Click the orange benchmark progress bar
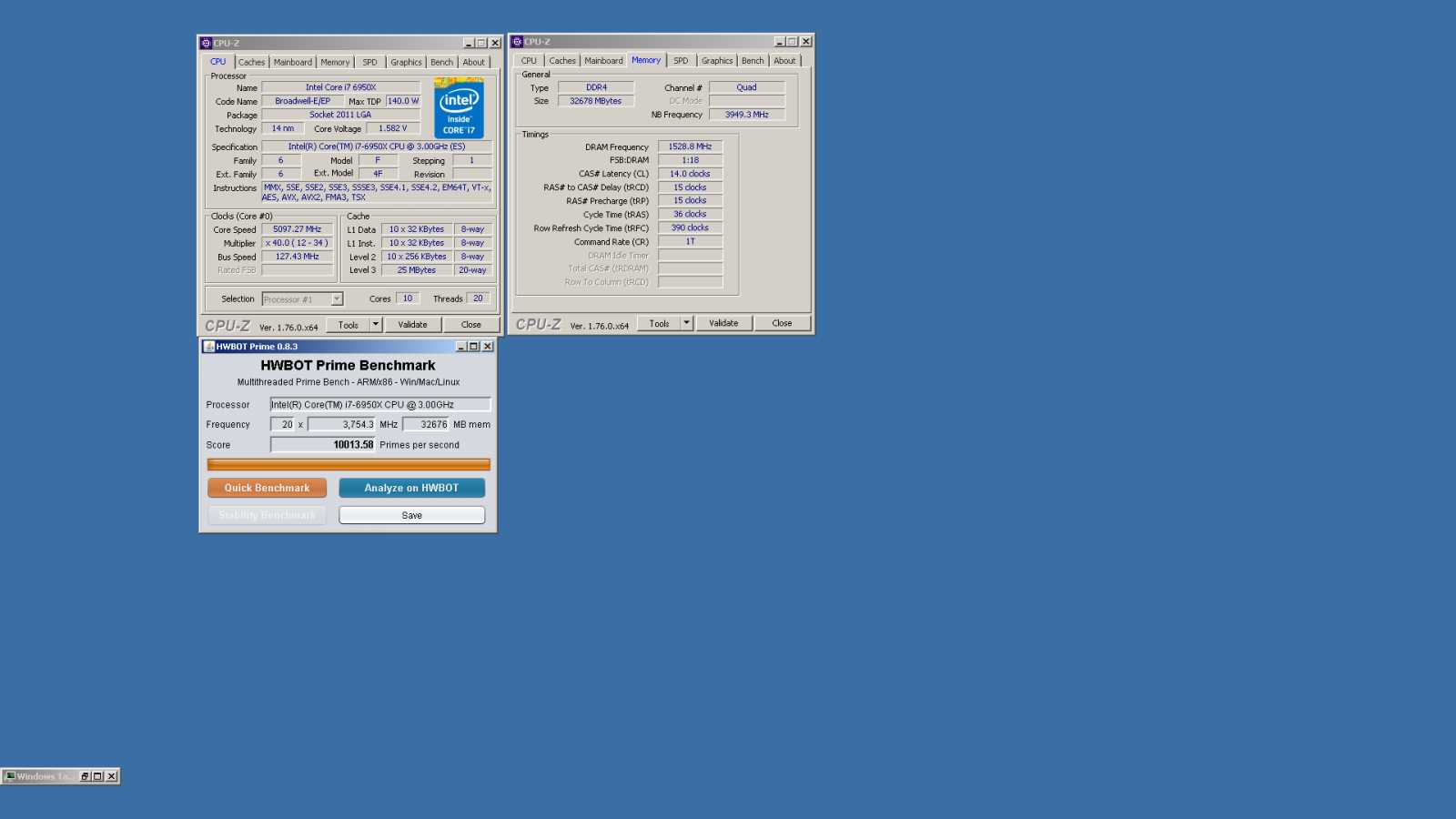 tap(349, 464)
